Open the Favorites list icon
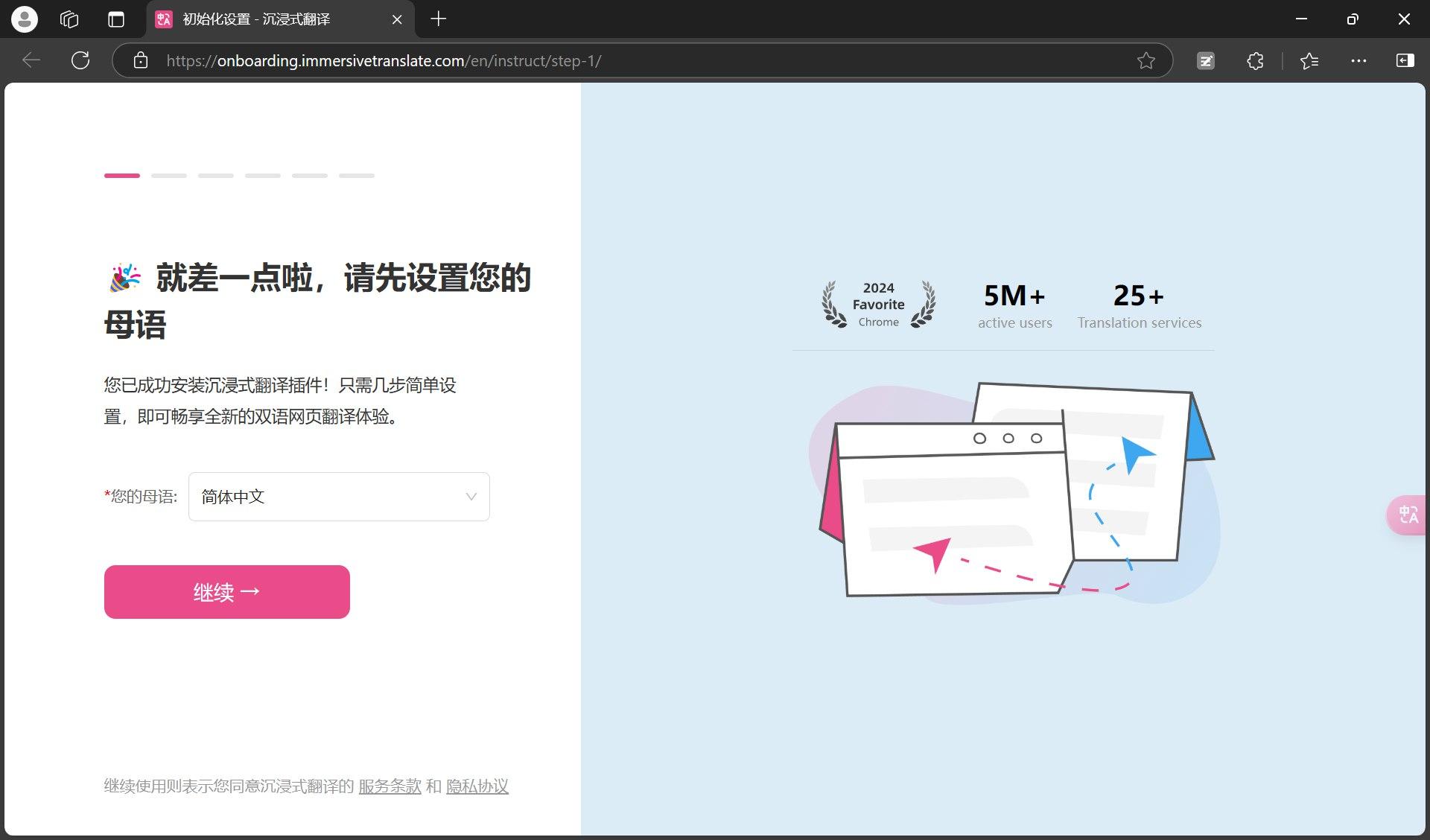 (1309, 60)
